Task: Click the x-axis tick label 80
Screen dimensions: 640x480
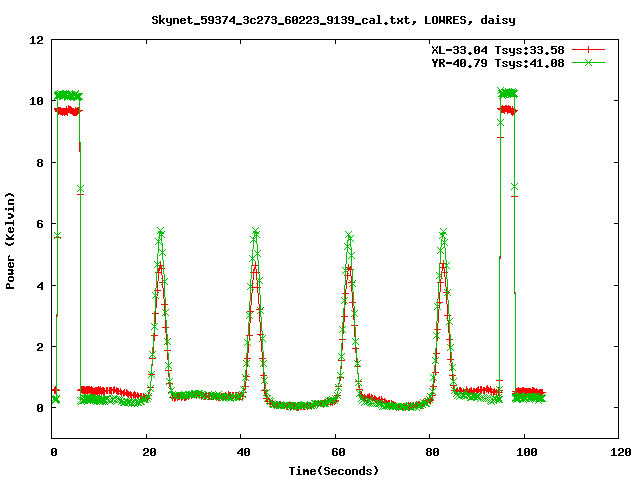Action: [x=432, y=452]
